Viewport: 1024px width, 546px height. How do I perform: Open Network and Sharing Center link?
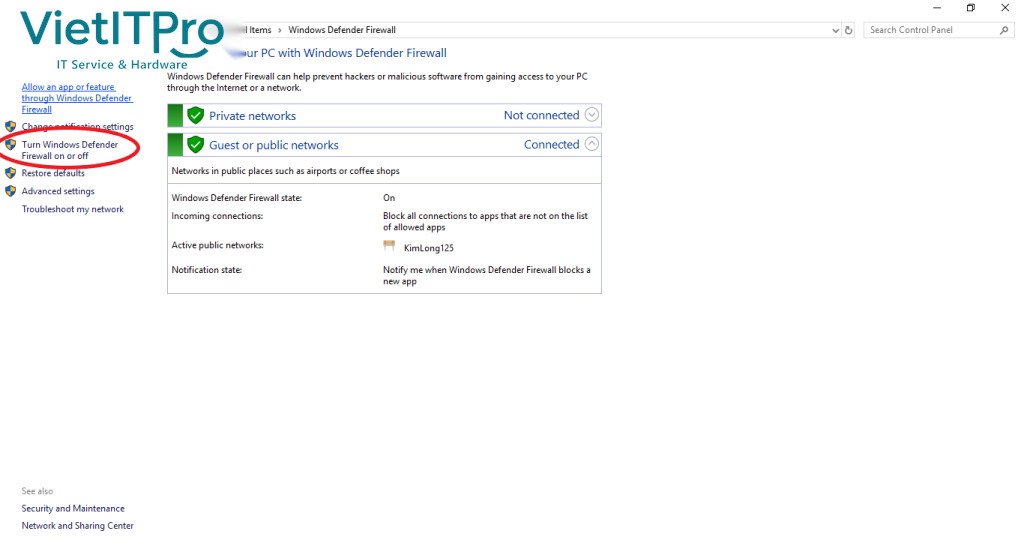point(78,526)
